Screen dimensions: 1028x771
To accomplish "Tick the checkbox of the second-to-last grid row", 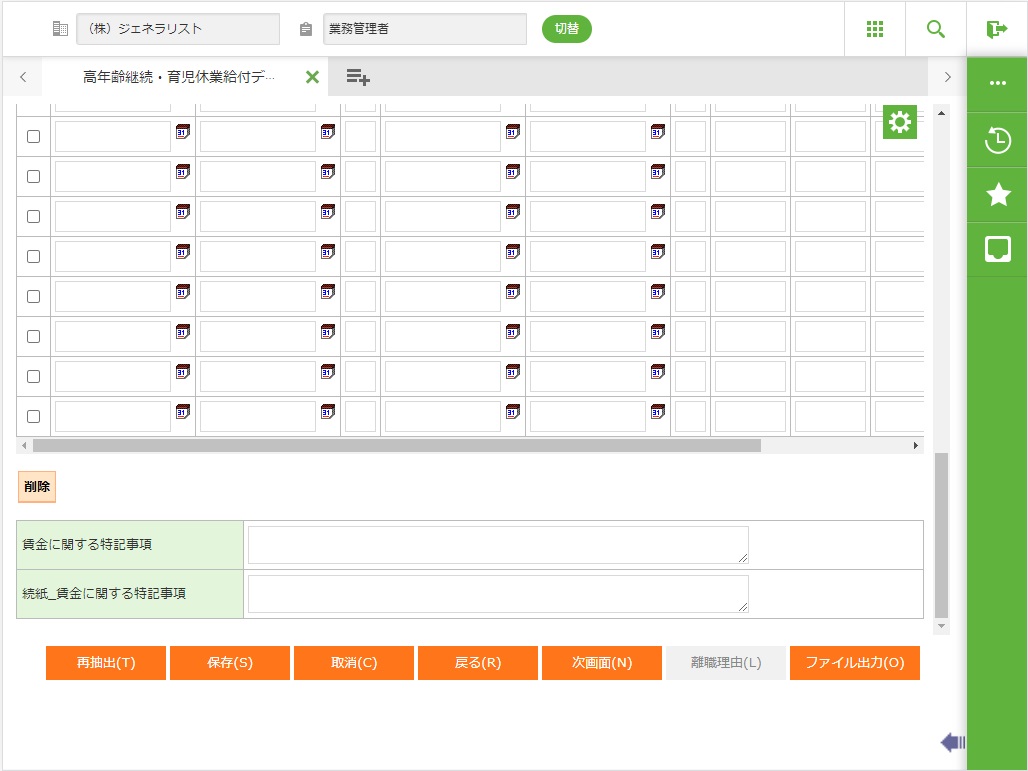I will pos(33,376).
